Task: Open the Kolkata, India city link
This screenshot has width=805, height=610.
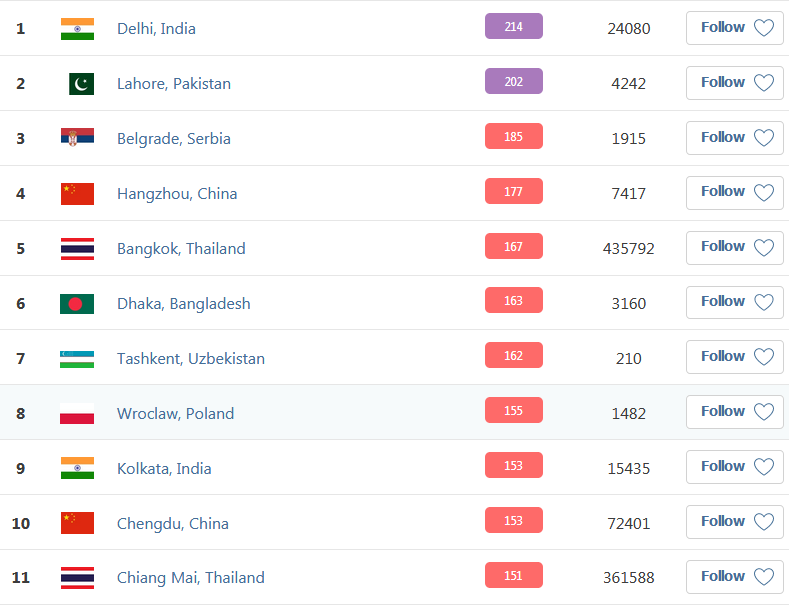Action: click(164, 468)
